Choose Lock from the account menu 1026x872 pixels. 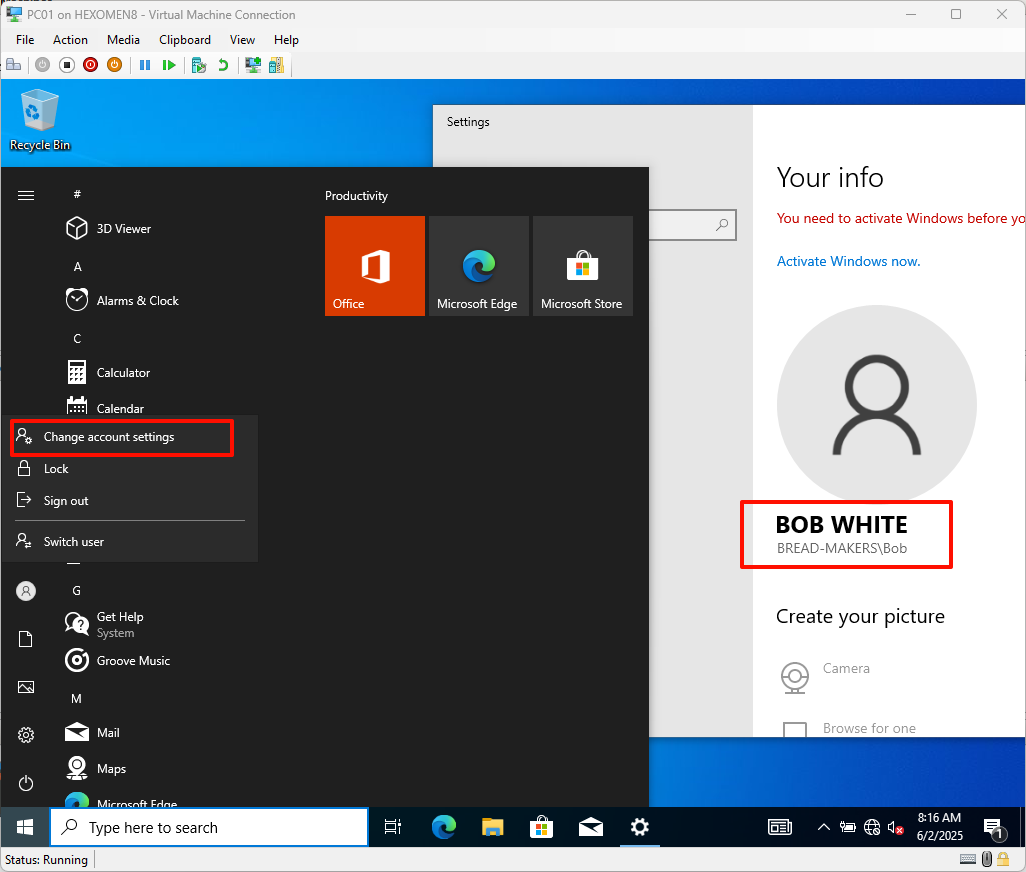[130, 469]
